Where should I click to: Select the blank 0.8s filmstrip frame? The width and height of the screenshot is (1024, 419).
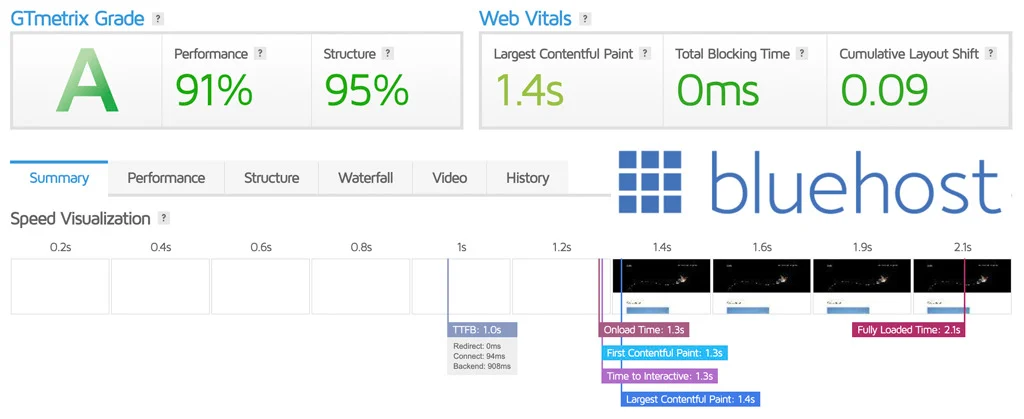tap(360, 286)
